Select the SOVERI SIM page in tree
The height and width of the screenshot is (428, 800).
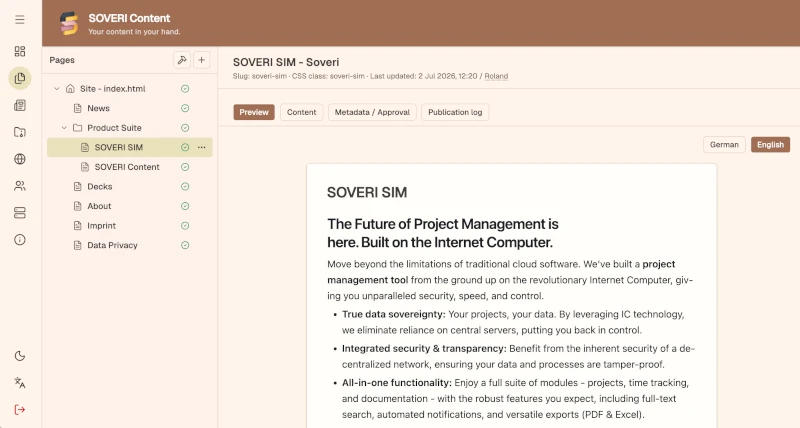130,147
